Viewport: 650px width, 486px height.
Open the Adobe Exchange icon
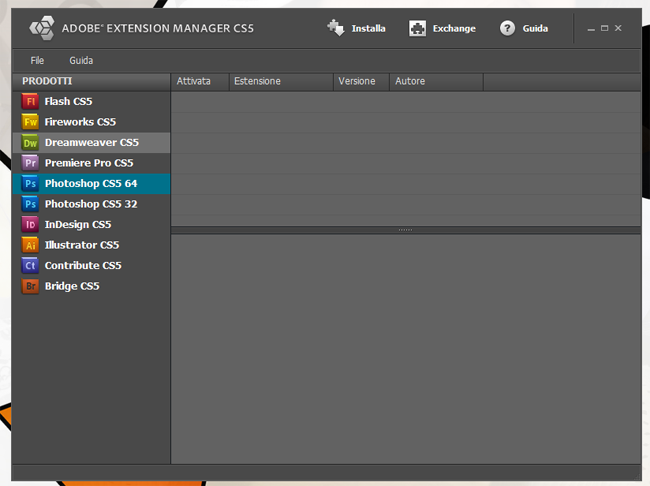tap(417, 28)
